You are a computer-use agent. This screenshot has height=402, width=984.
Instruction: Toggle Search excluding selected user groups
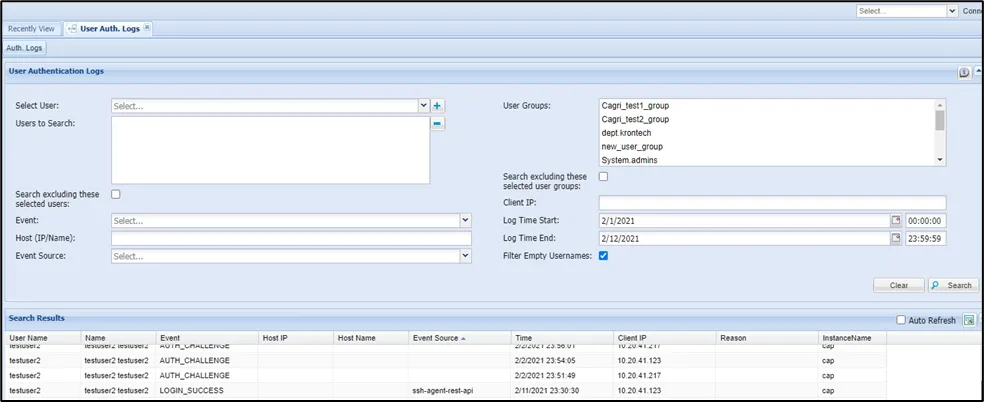pos(603,177)
